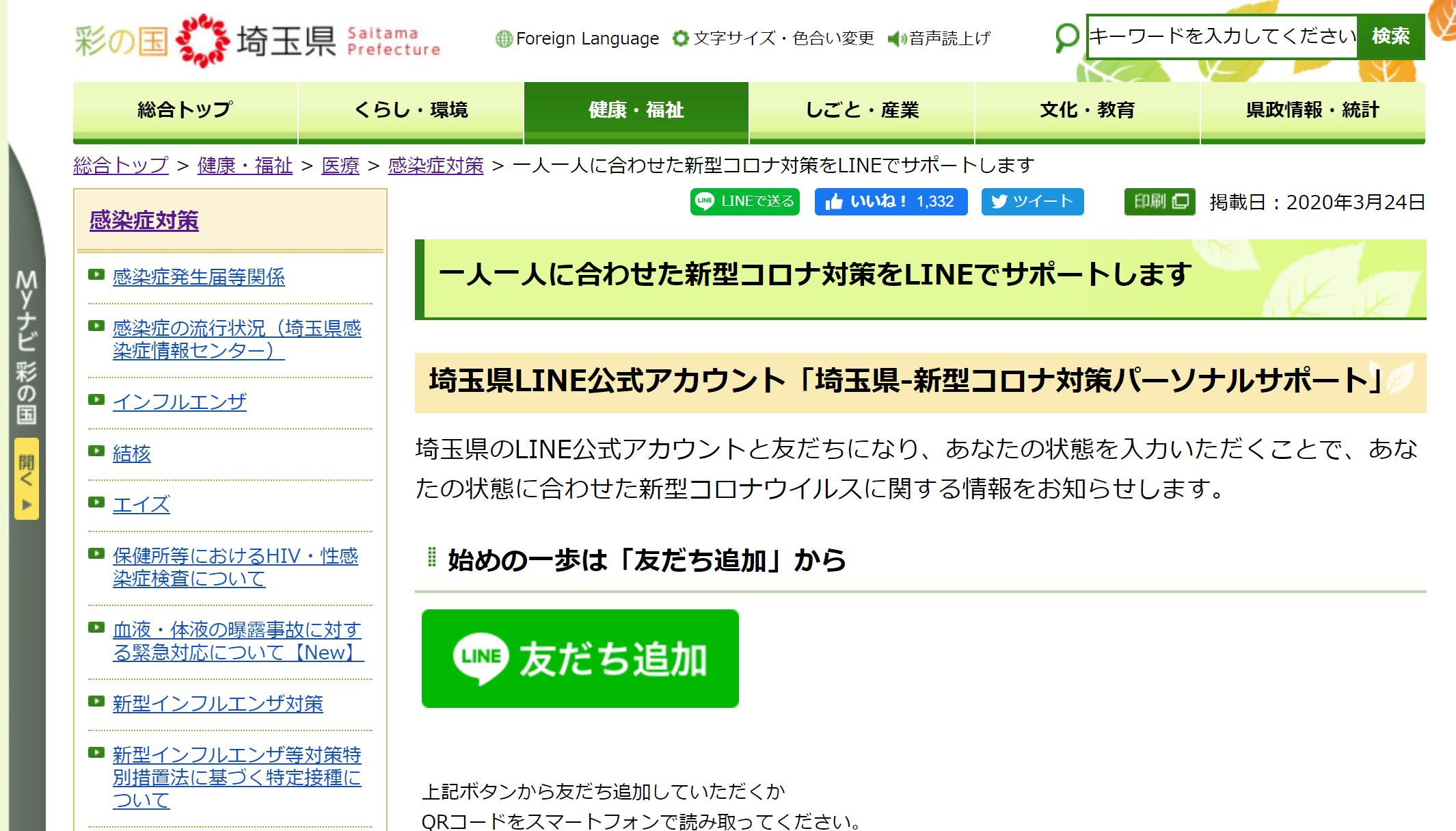This screenshot has height=831, width=1456.
Task: Click heading 始めの一歩は「友だち追加」から
Action: 647,560
